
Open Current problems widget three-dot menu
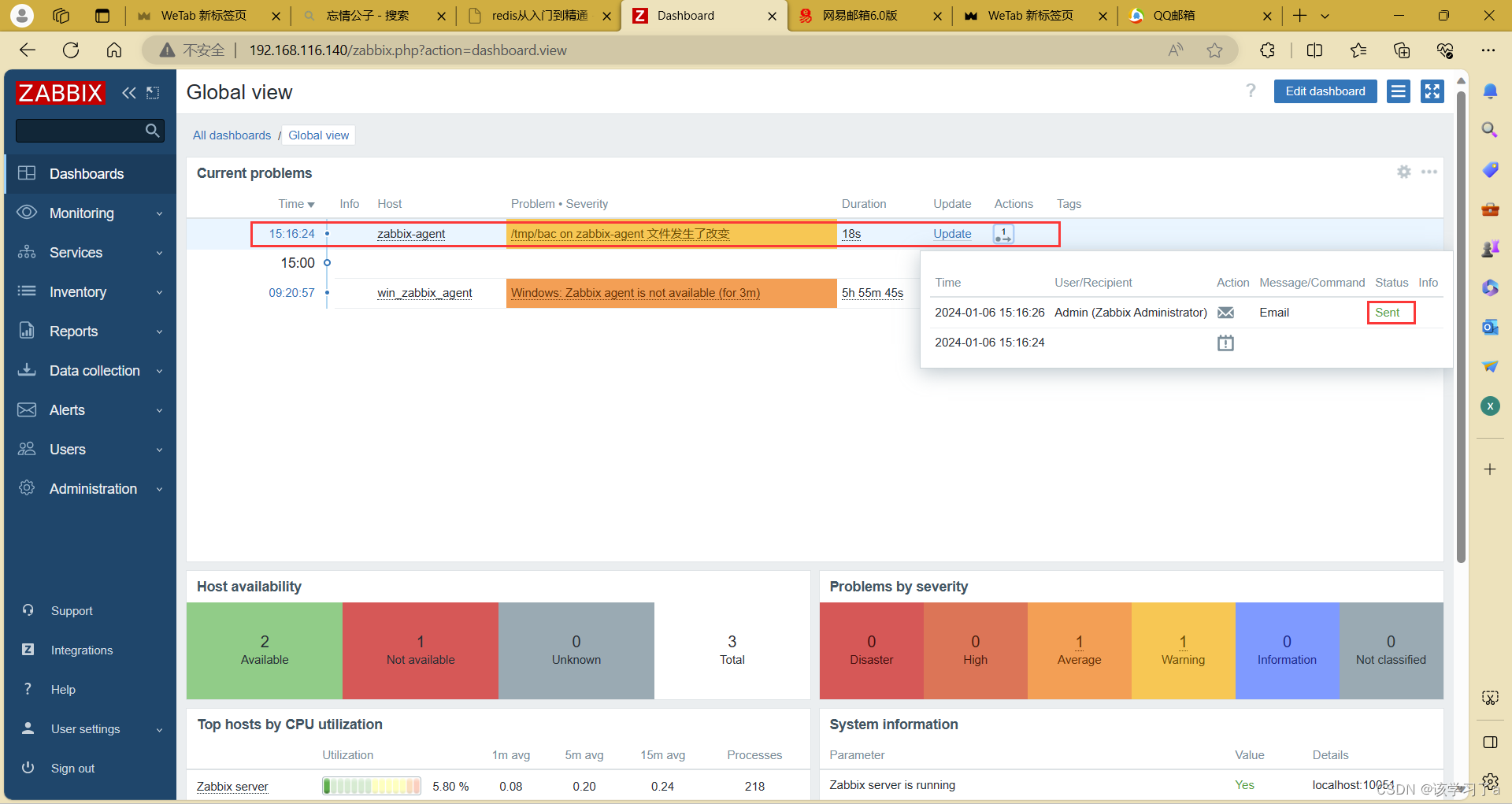coord(1429,172)
